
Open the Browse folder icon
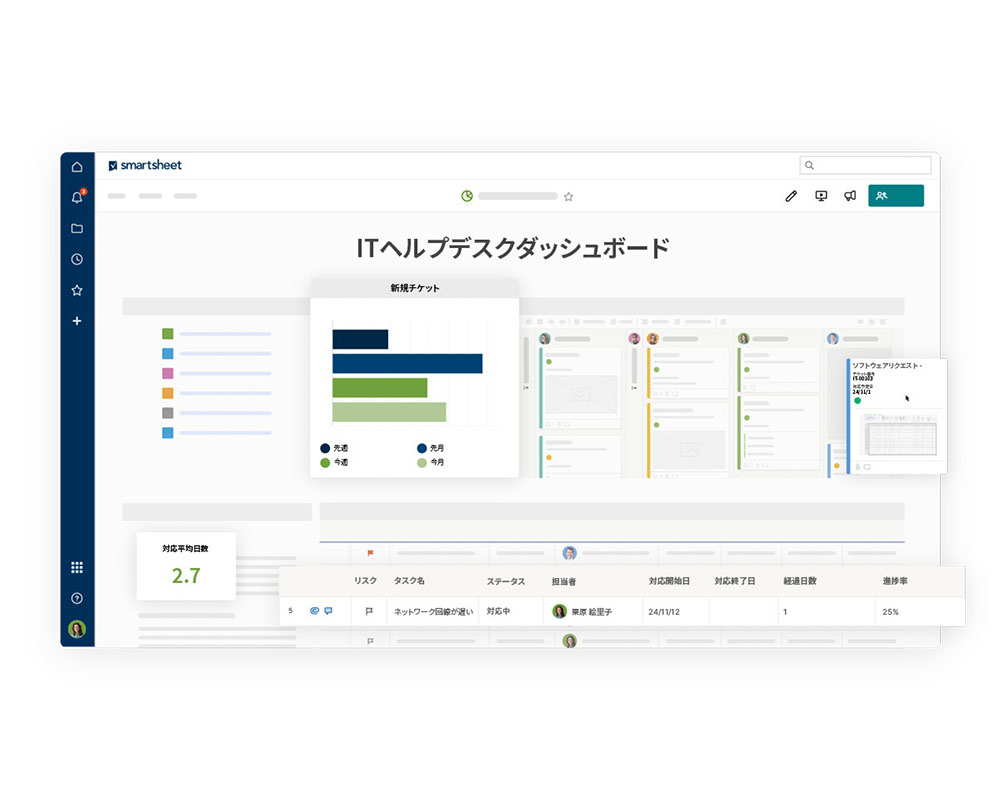coord(77,228)
